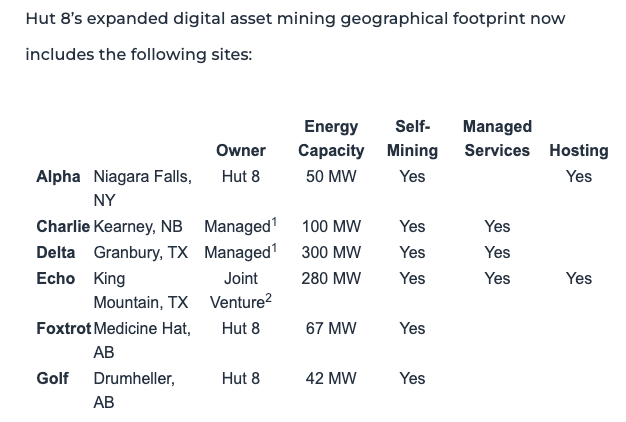Click the 67 MW value for Foxtrot

331,328
